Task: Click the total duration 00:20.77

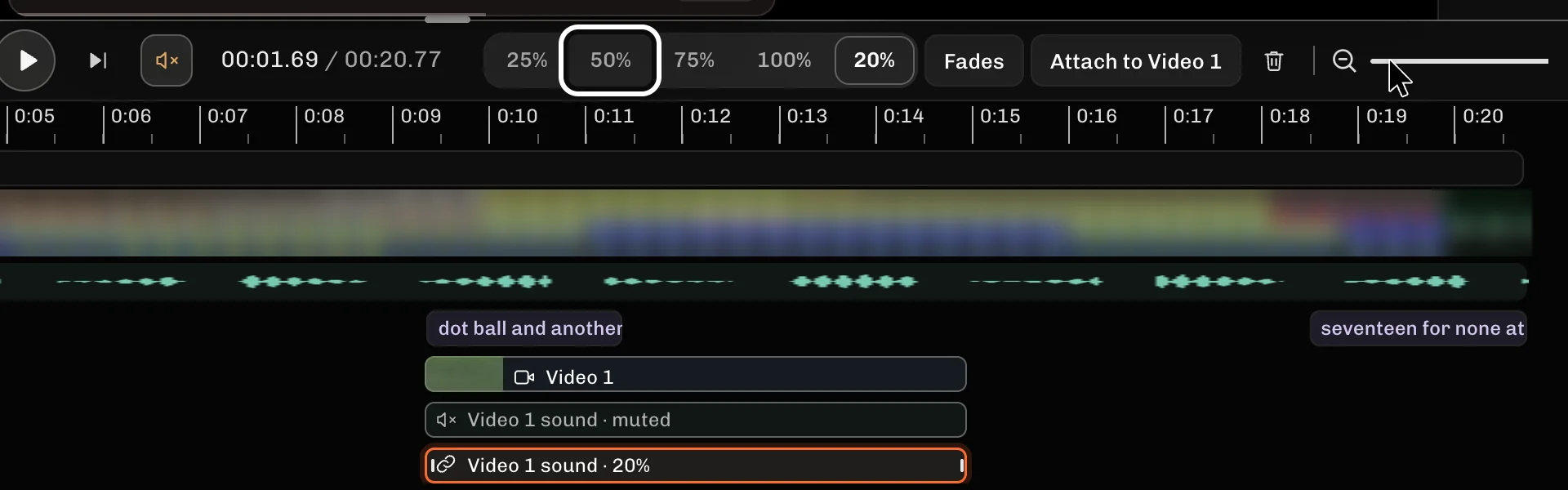Action: 393,60
